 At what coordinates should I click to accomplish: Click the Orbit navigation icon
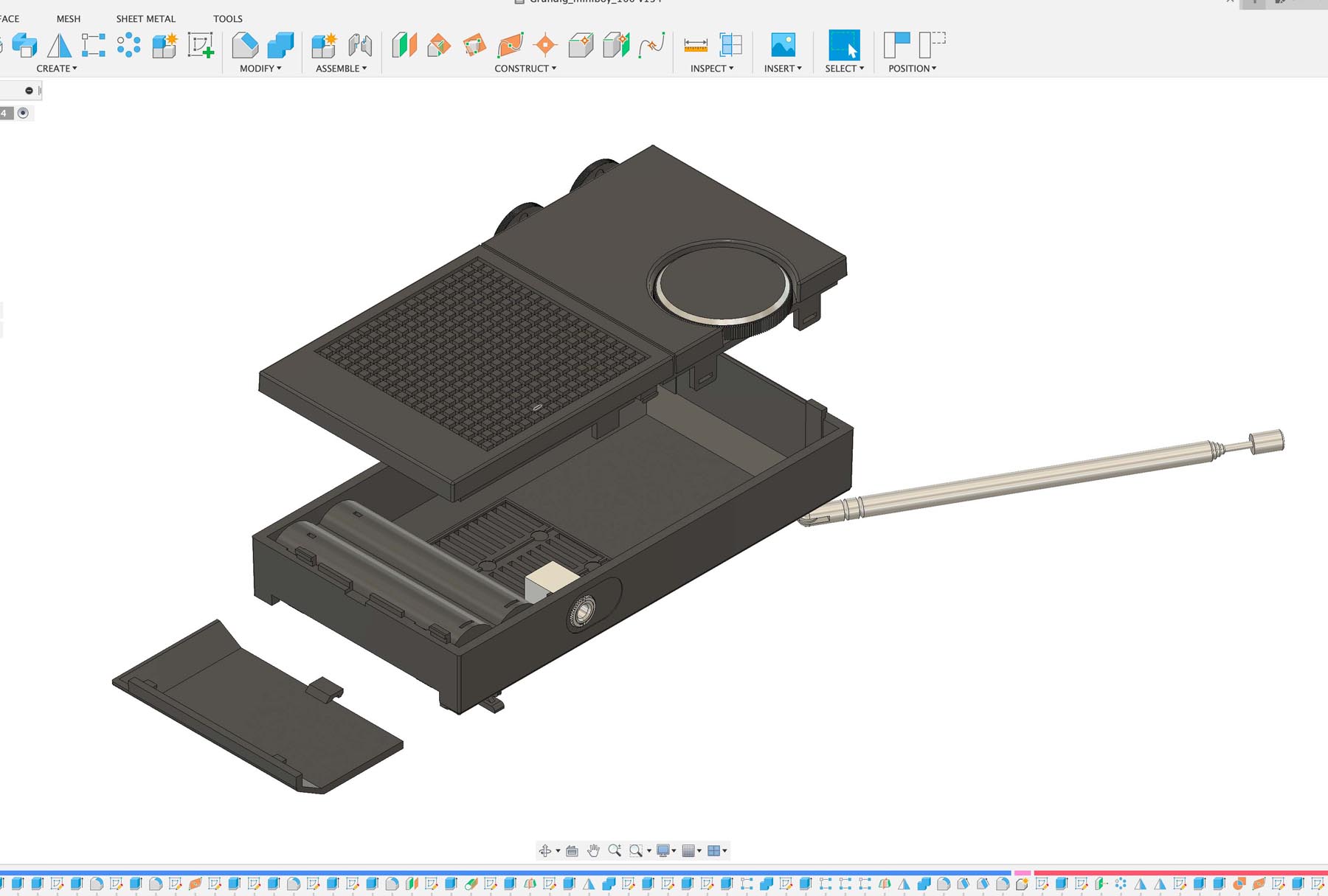(x=545, y=851)
